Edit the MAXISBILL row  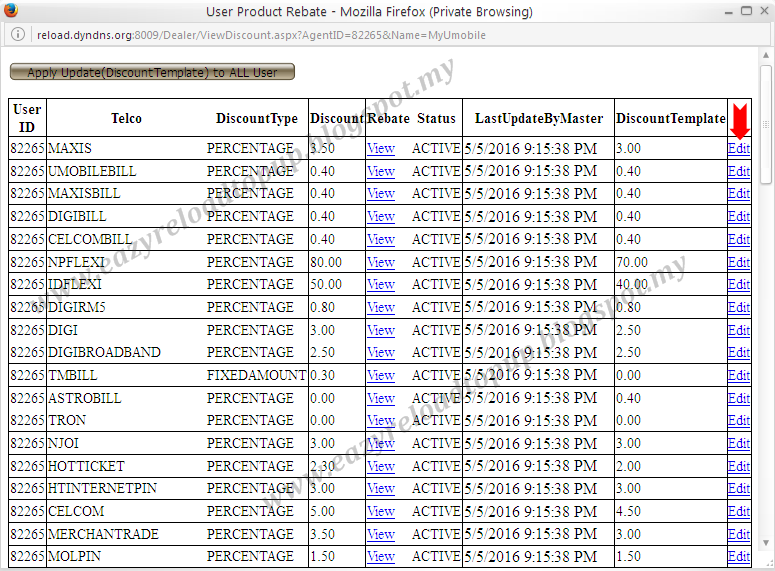tap(738, 193)
